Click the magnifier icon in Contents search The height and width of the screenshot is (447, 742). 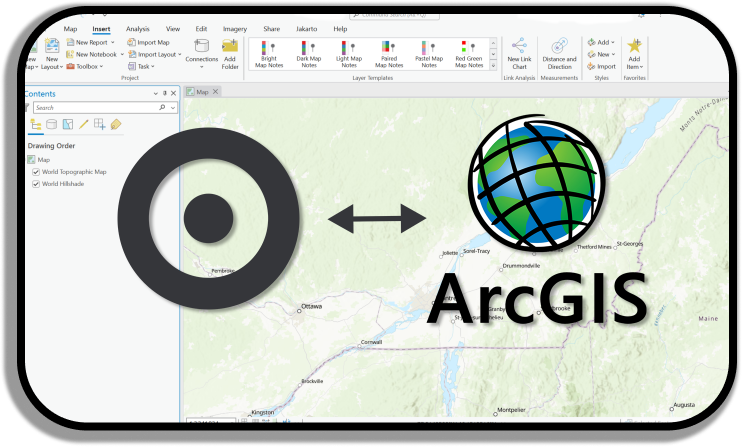162,107
